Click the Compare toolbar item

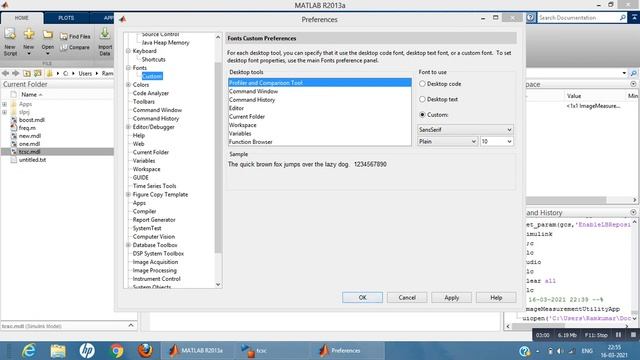75,47
